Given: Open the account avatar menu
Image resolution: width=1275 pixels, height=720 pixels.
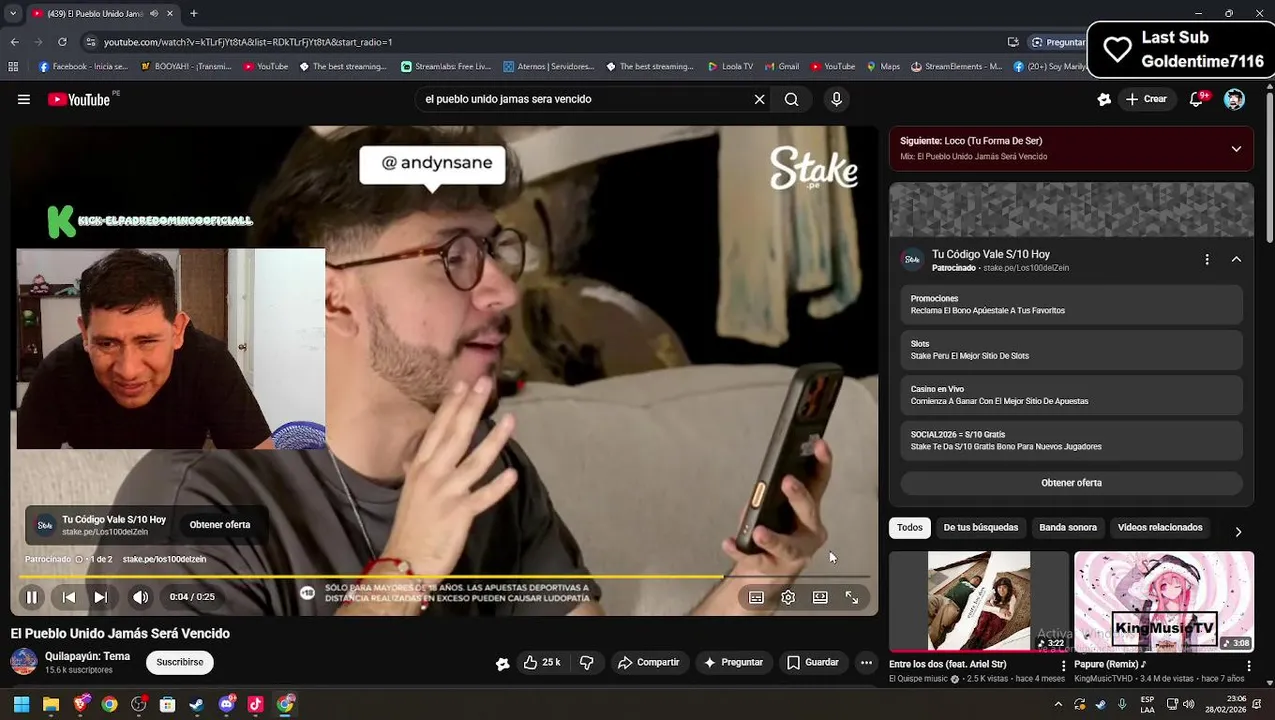Looking at the screenshot, I should point(1234,99).
